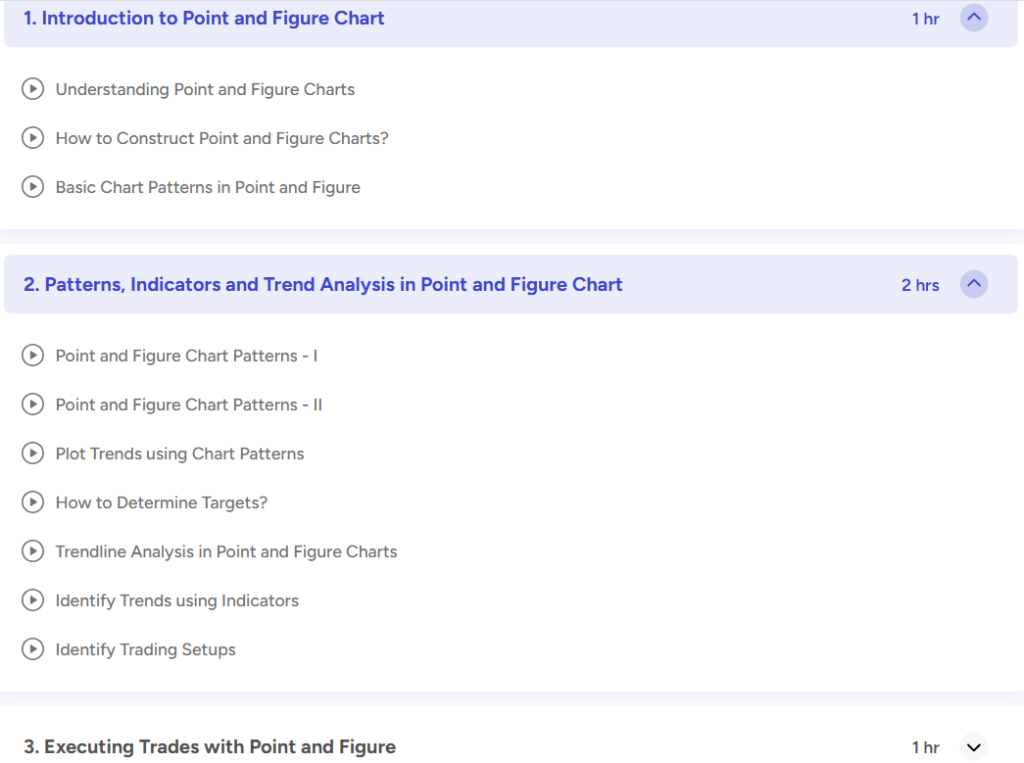Collapse section 1 with the up chevron
The image size is (1024, 763).
pyautogui.click(x=973, y=18)
